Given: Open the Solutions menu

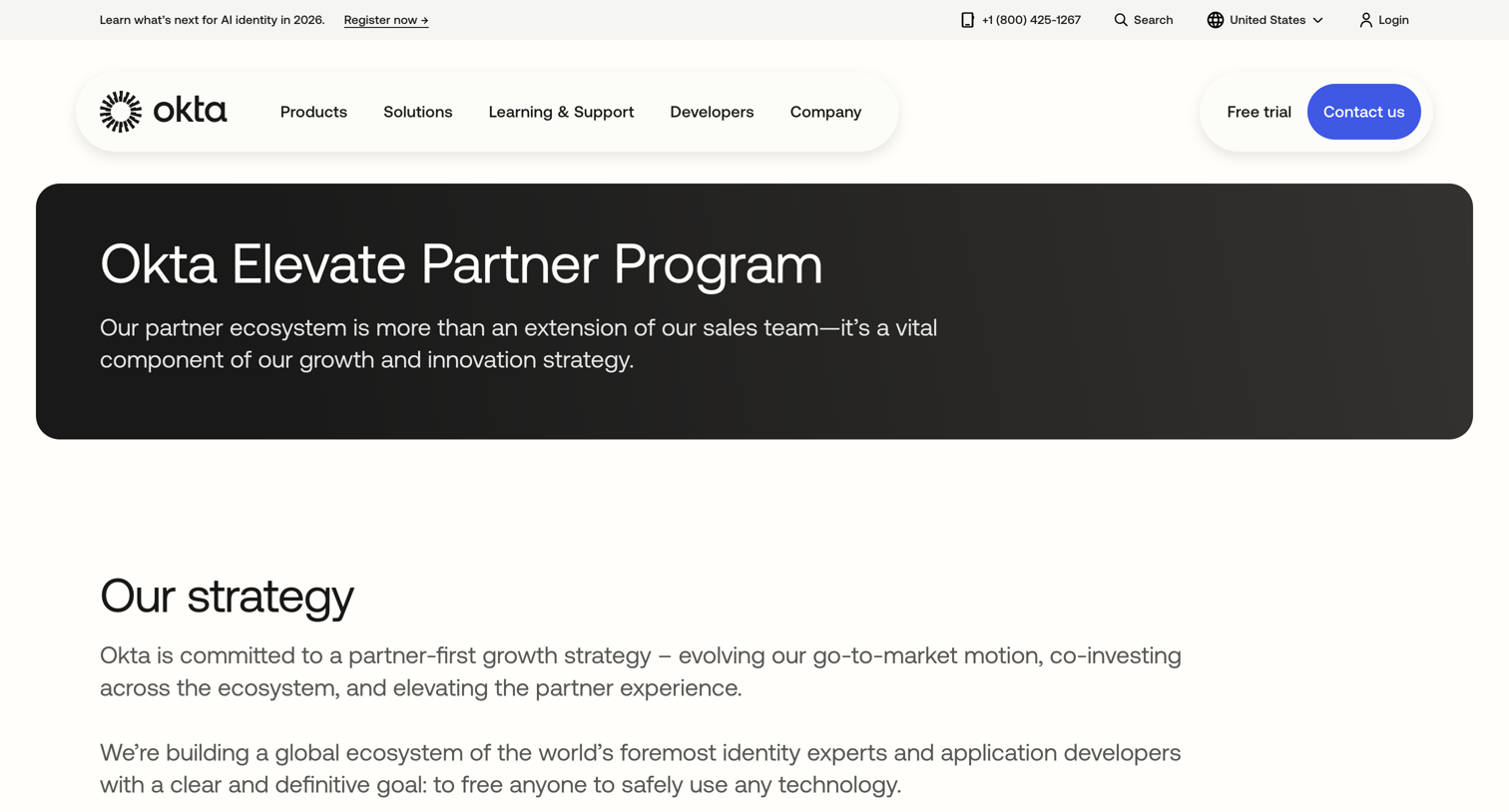Looking at the screenshot, I should [418, 112].
